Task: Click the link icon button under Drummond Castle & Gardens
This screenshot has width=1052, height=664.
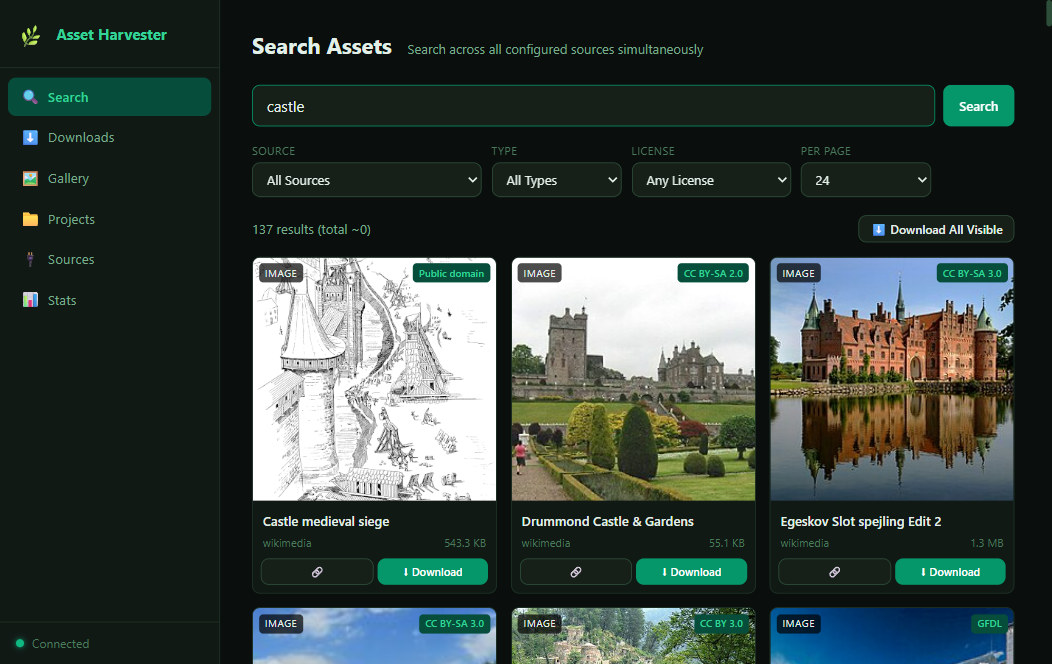Action: [576, 572]
